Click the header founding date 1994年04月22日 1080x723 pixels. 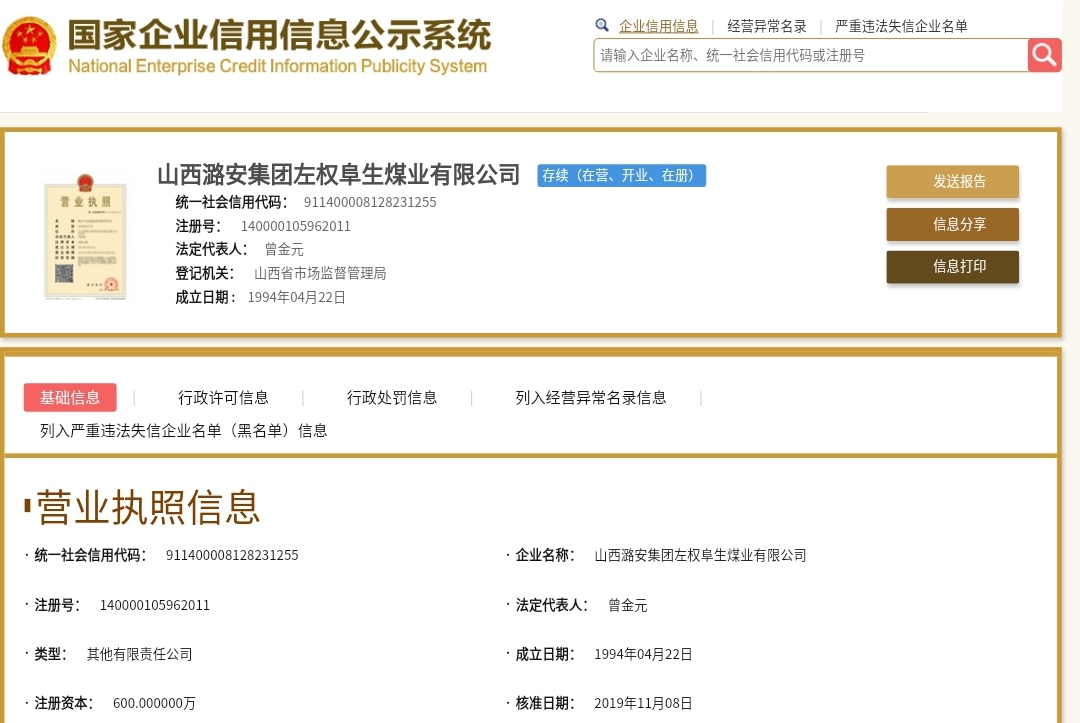pos(296,297)
